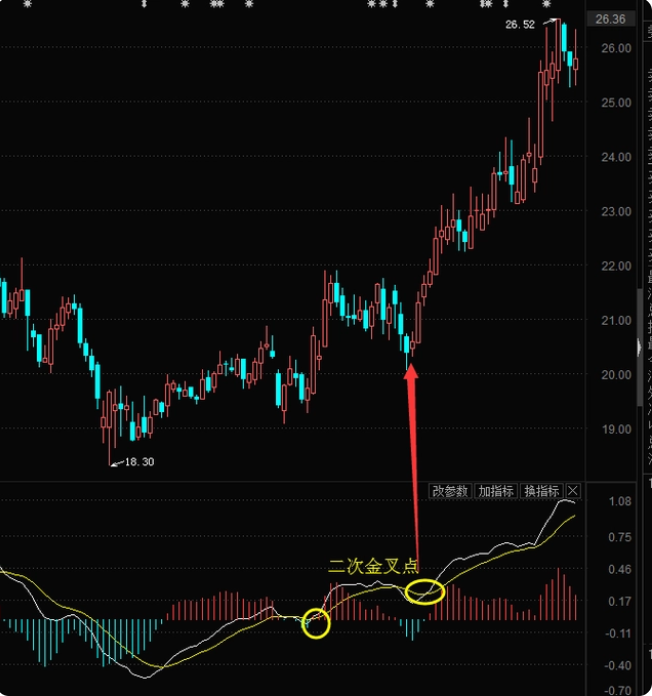Click the 18.30 low price label

click(139, 462)
